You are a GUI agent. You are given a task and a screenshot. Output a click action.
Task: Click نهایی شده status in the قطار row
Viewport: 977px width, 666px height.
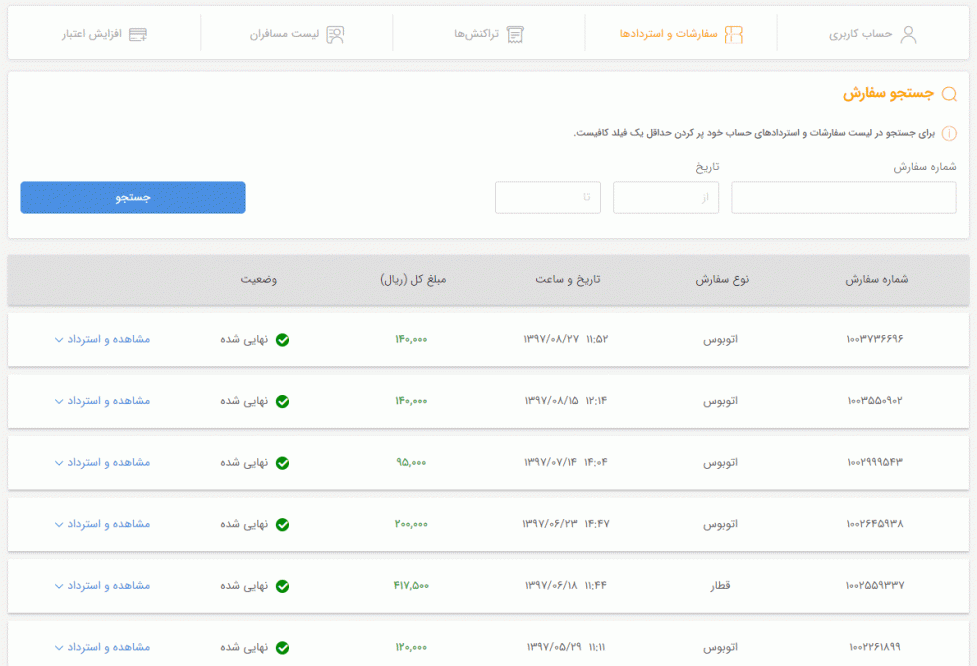point(244,586)
